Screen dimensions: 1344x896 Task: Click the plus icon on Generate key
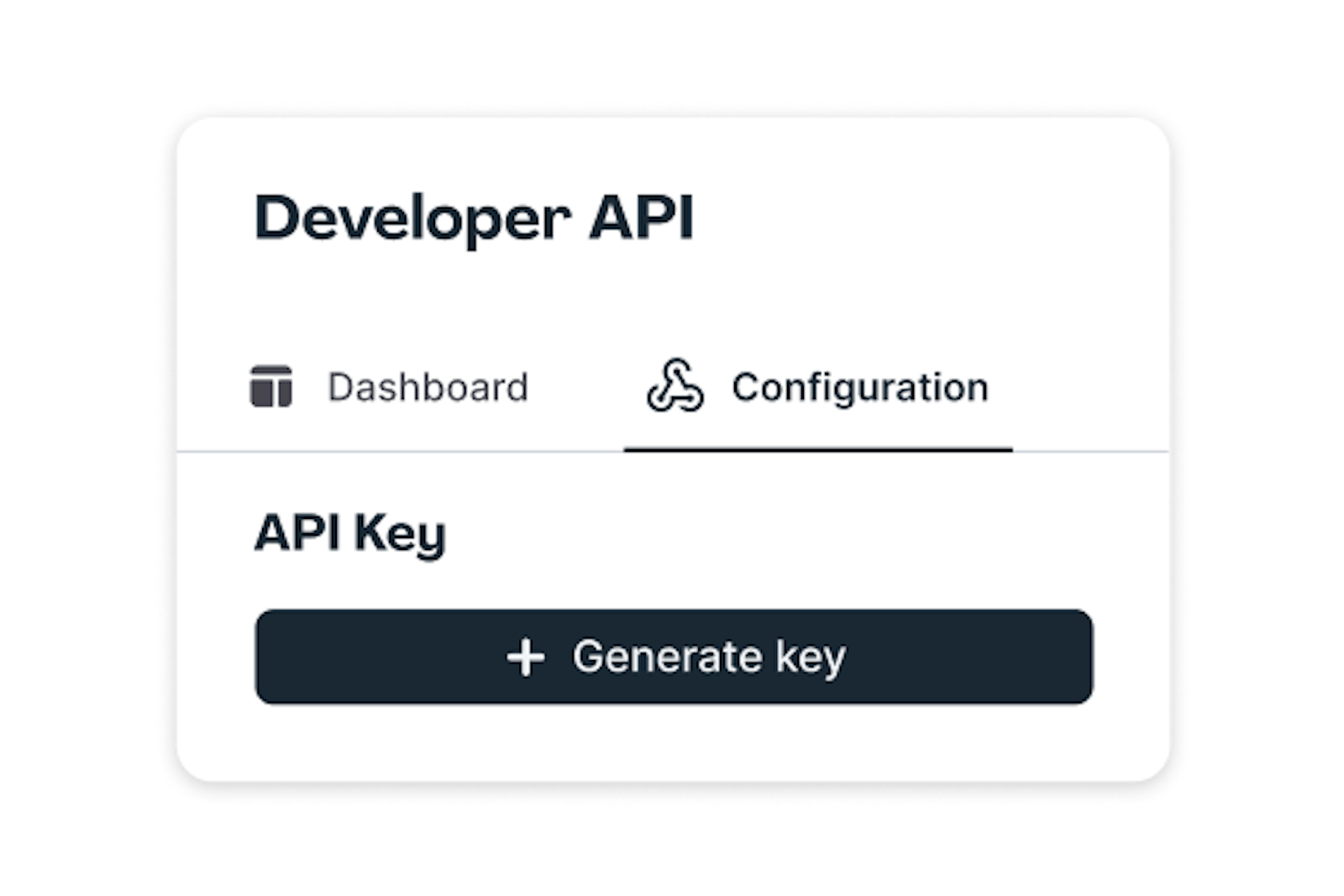pyautogui.click(x=526, y=657)
